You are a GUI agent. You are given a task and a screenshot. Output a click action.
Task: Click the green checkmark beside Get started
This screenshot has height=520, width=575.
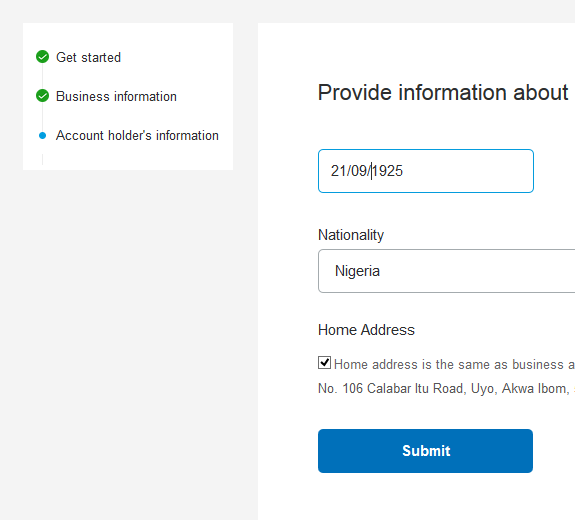43,57
